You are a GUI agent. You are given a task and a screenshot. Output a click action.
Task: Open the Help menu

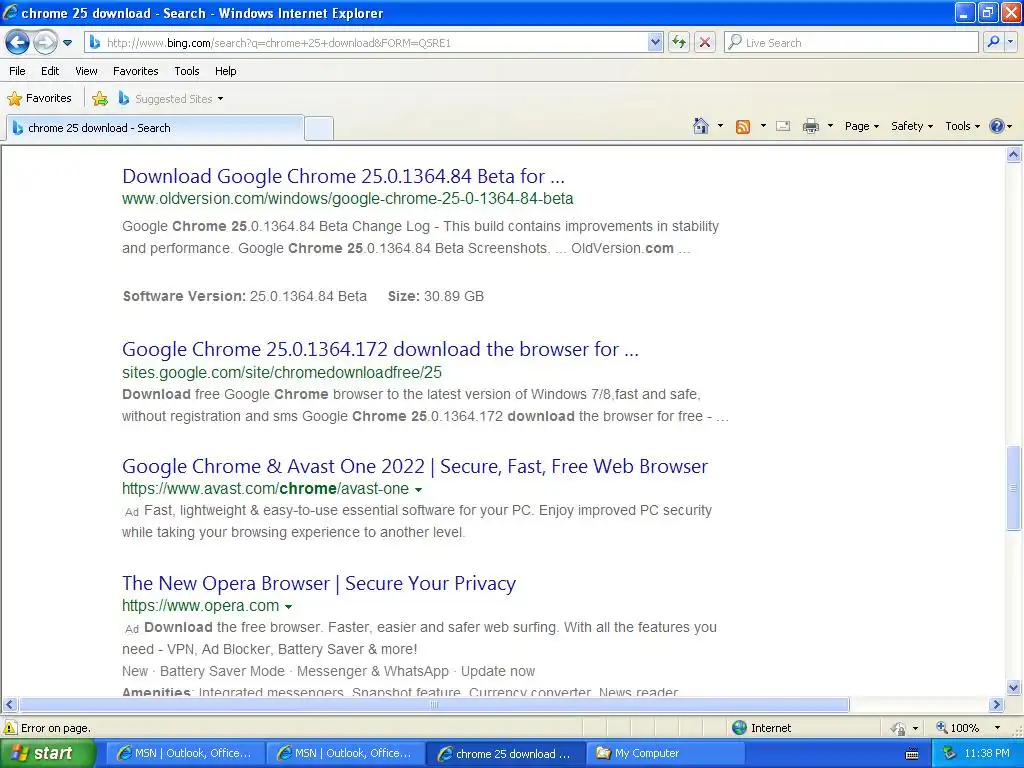pyautogui.click(x=225, y=71)
